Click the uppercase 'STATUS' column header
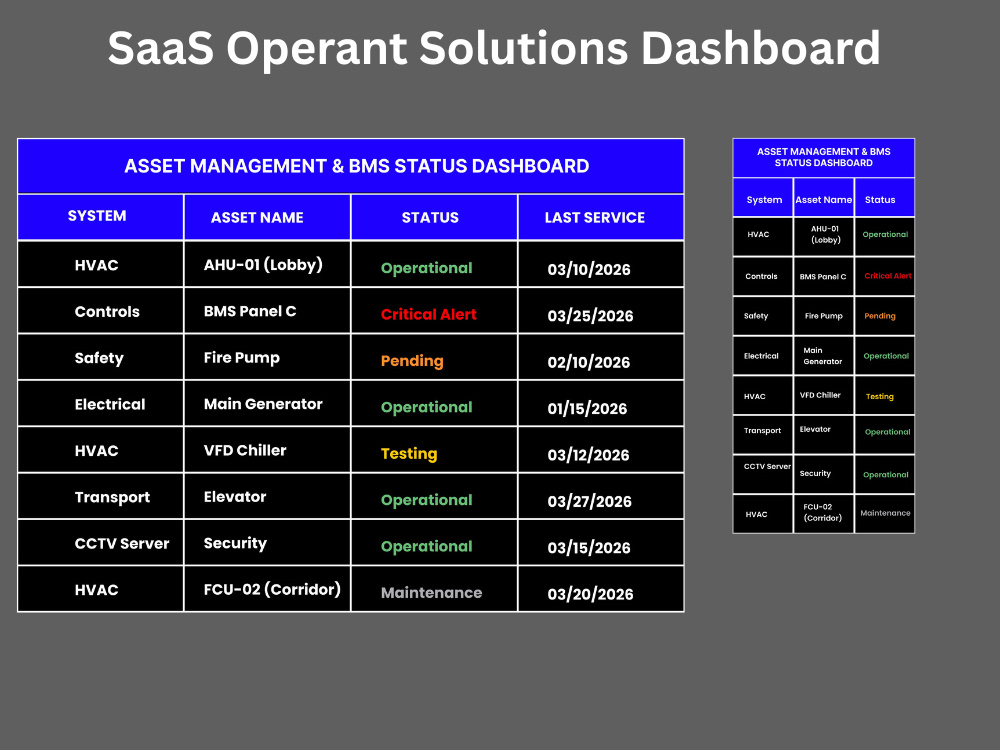This screenshot has height=750, width=1000. pos(430,217)
